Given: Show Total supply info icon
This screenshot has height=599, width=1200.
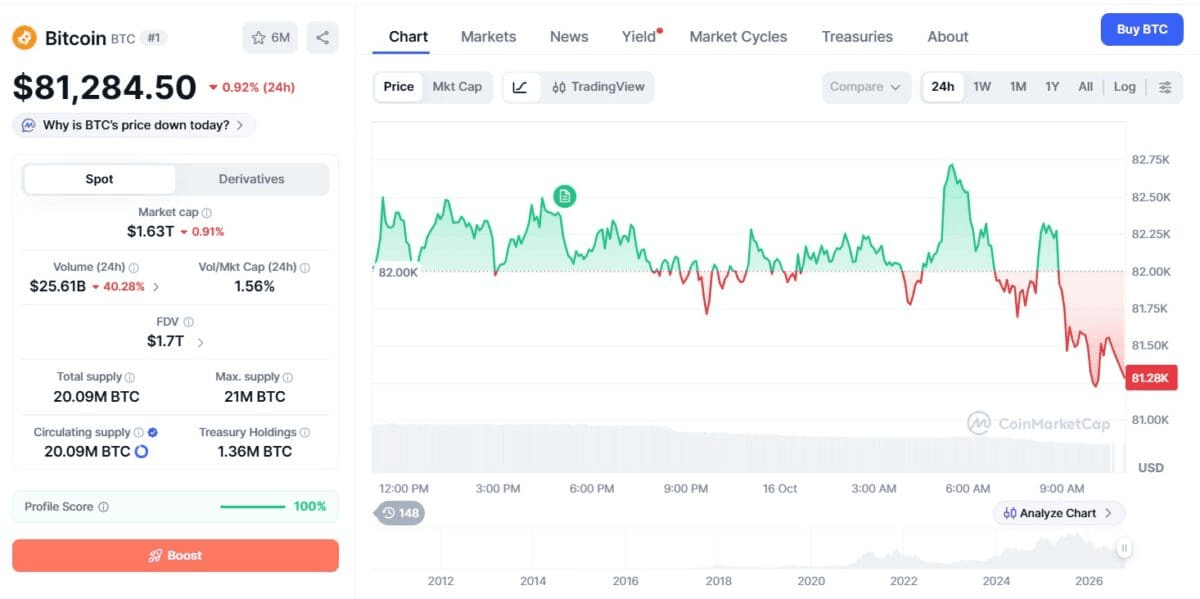Looking at the screenshot, I should point(130,377).
